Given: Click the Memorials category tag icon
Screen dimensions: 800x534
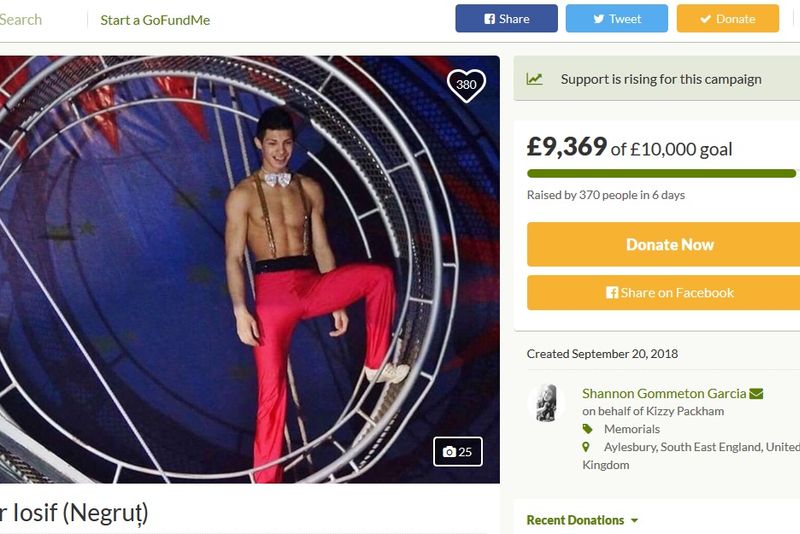Looking at the screenshot, I should coord(587,429).
